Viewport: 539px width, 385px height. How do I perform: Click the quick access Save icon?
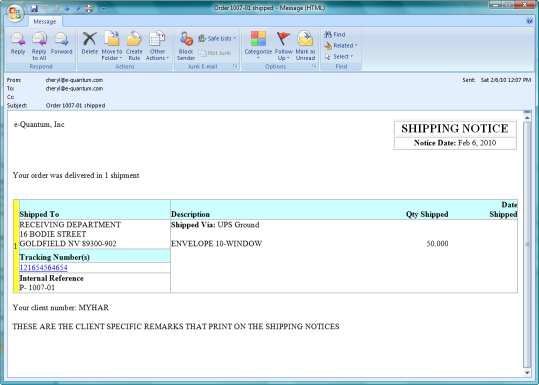[x=35, y=8]
